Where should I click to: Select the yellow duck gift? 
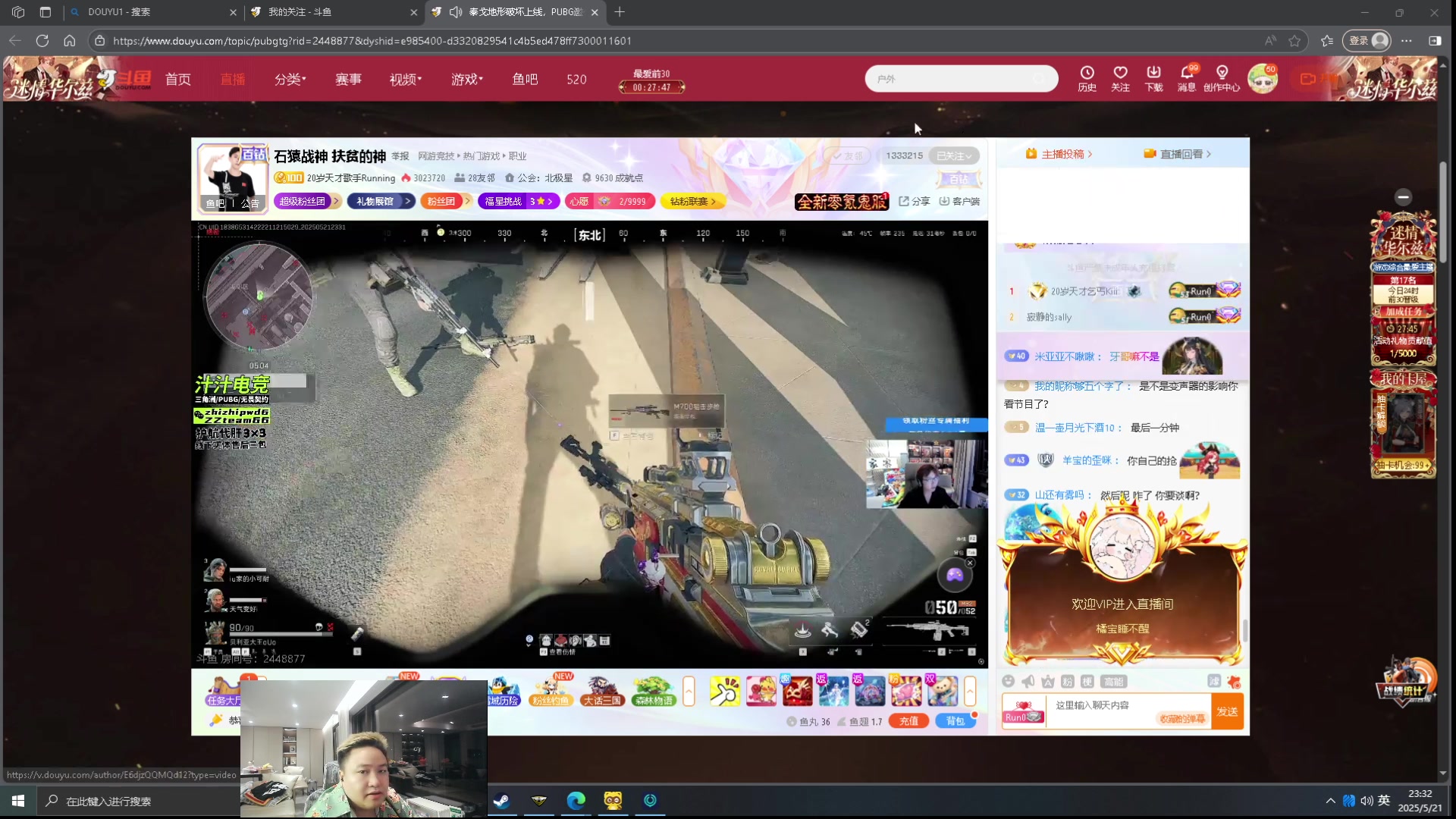(x=761, y=691)
